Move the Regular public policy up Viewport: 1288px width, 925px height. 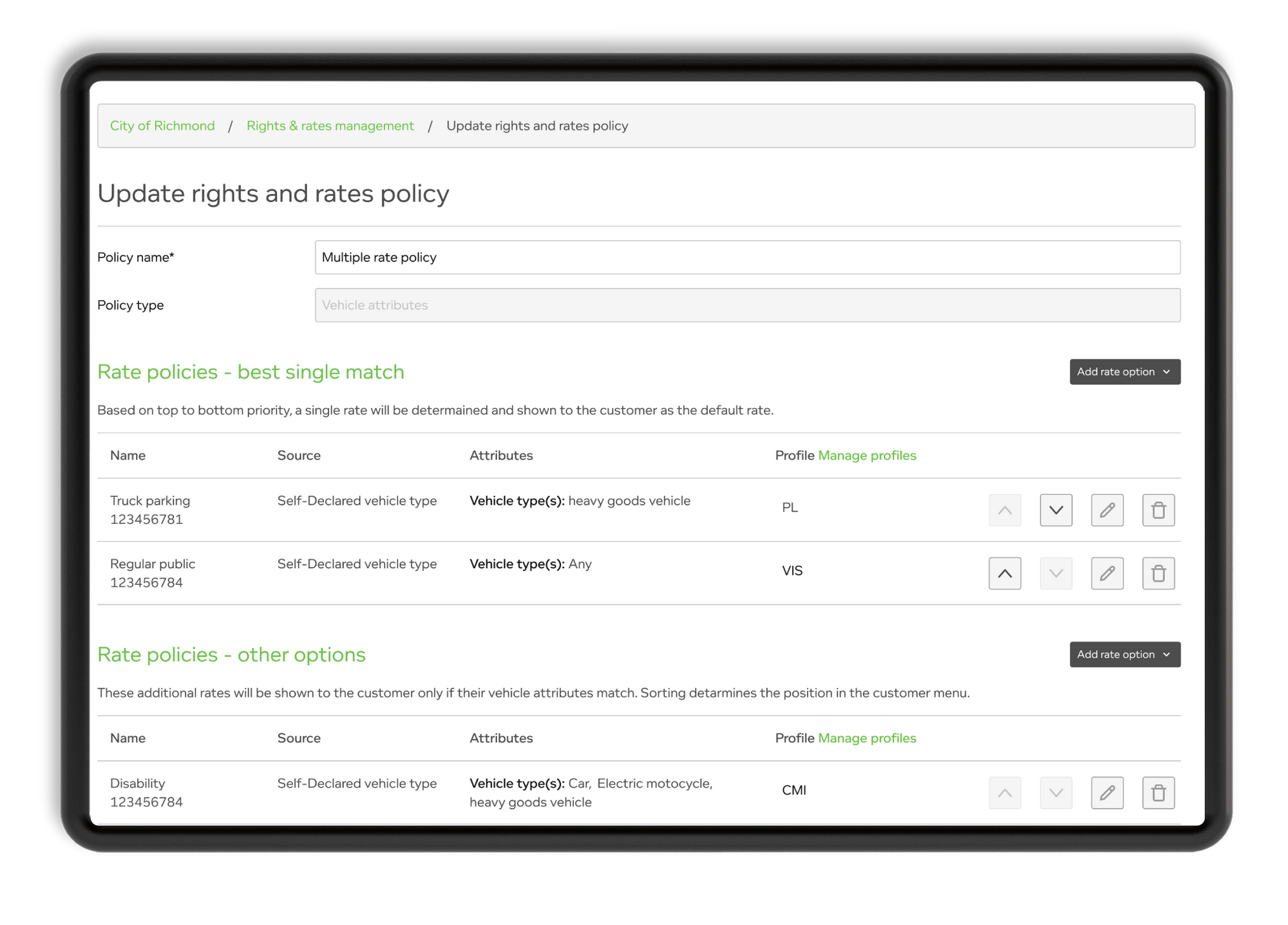[1005, 573]
